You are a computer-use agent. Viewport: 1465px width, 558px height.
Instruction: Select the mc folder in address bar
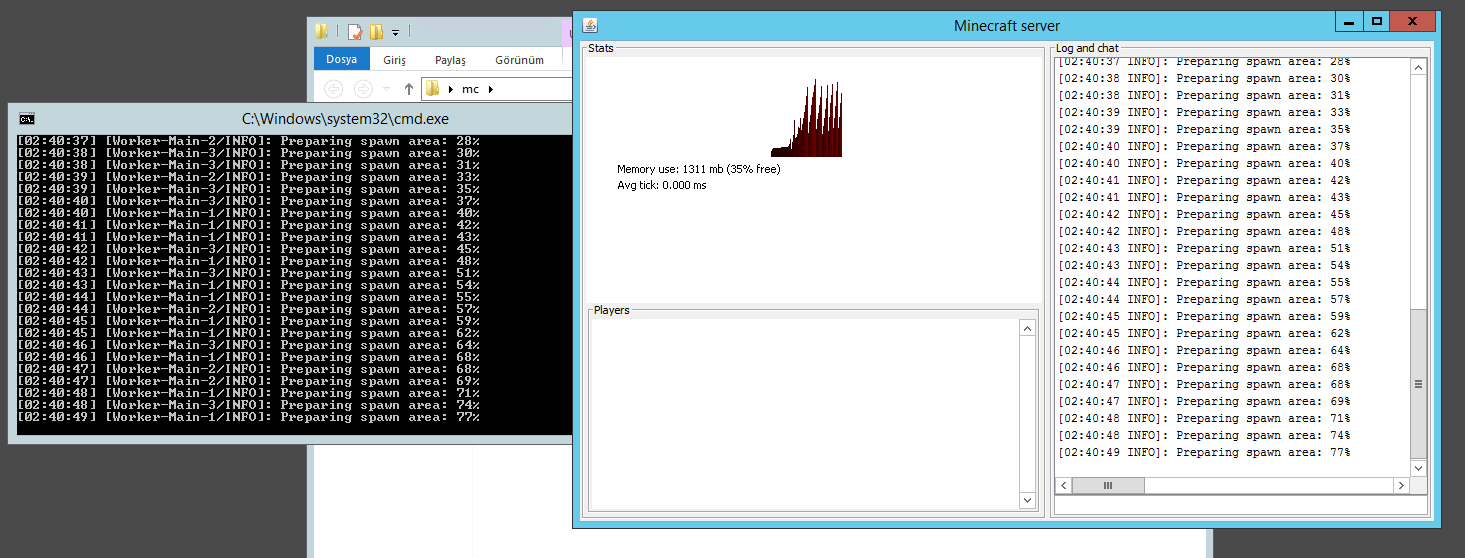(x=470, y=89)
